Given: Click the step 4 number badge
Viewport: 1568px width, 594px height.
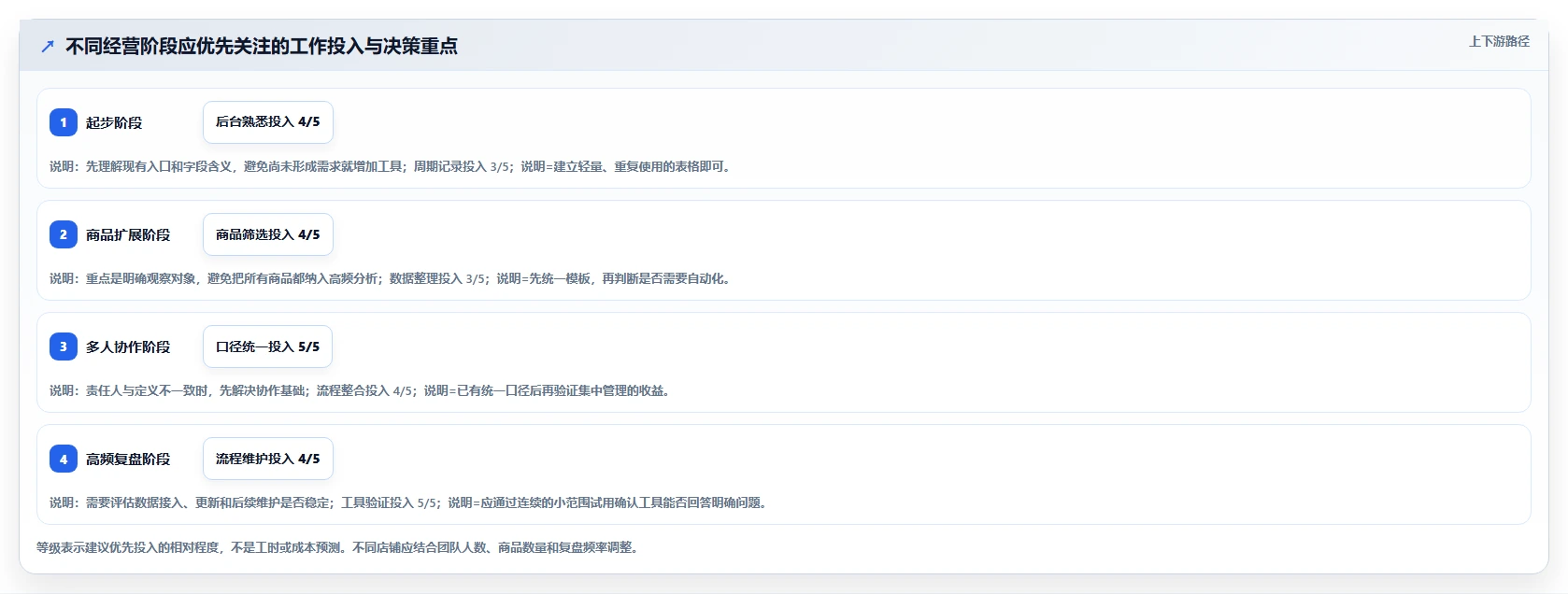Looking at the screenshot, I should [64, 459].
